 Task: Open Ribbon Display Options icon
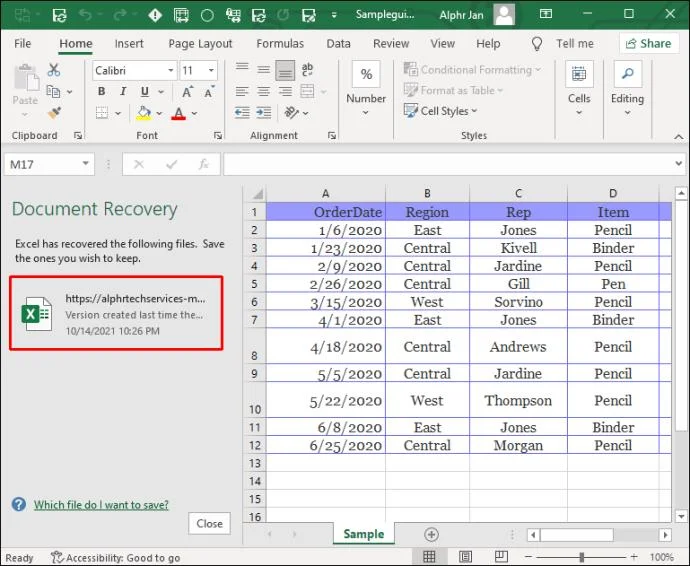tap(546, 14)
